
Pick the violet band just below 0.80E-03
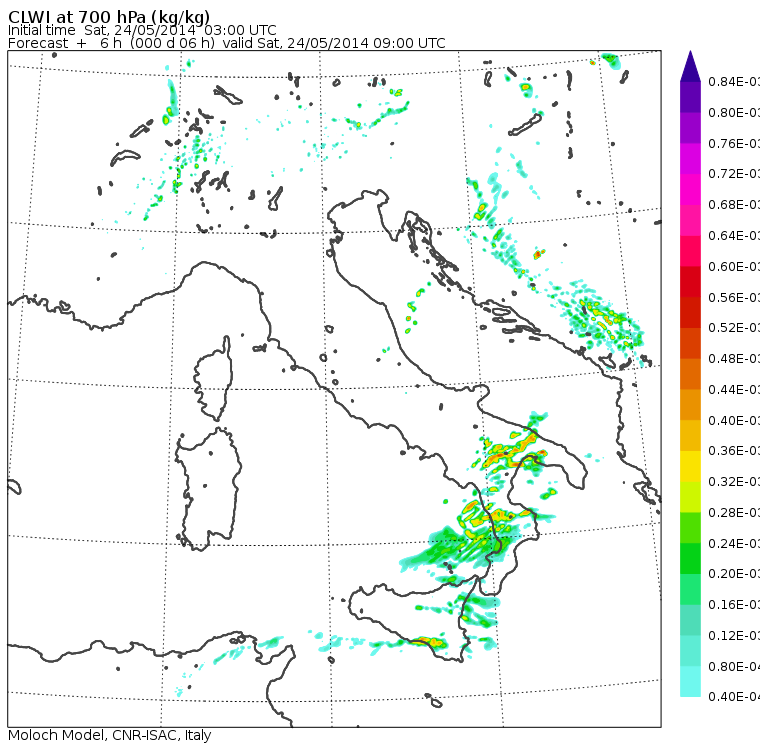(690, 127)
